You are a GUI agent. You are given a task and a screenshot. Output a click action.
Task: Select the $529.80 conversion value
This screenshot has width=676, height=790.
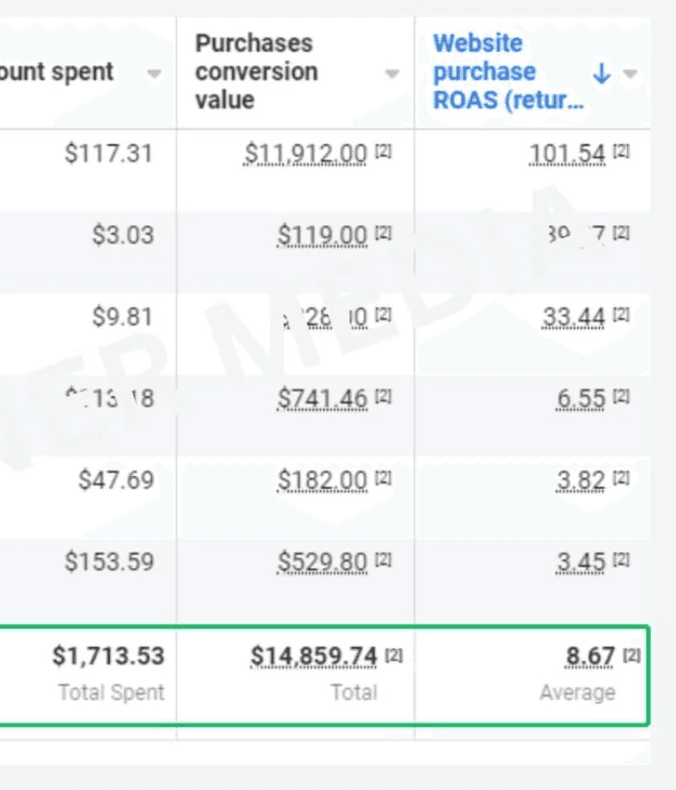click(322, 562)
